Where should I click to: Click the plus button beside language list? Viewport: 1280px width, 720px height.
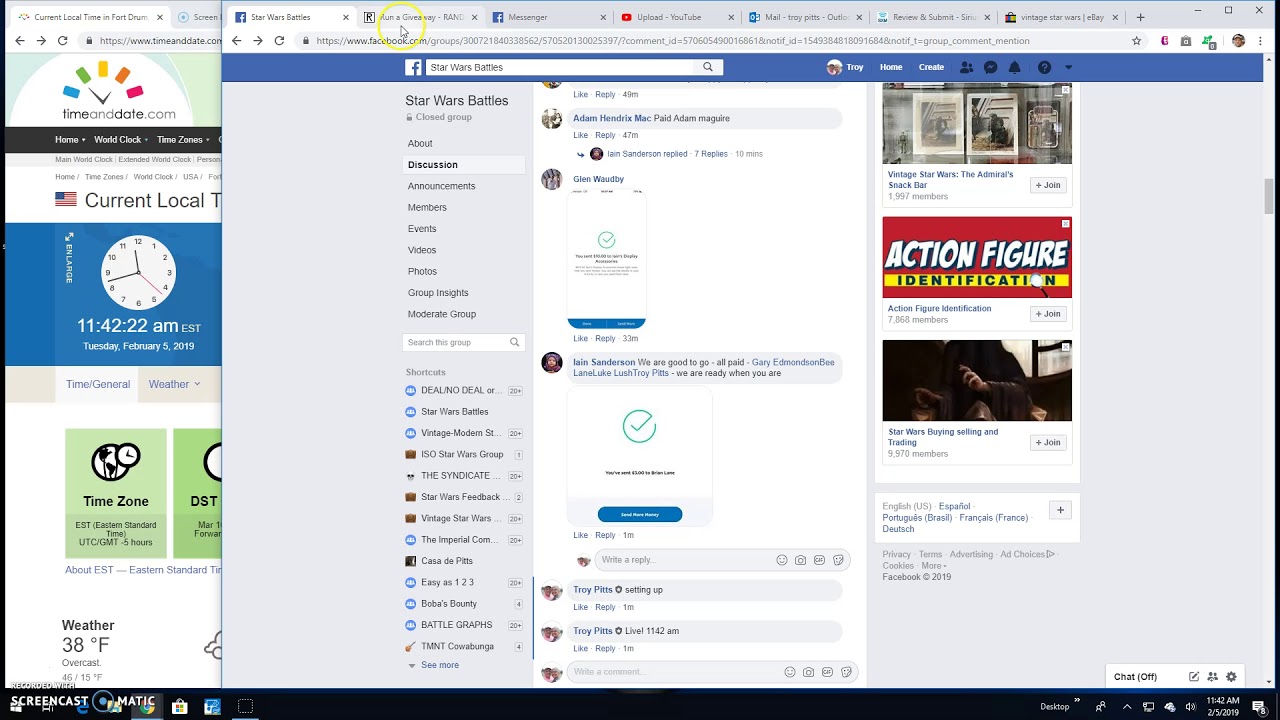1060,510
